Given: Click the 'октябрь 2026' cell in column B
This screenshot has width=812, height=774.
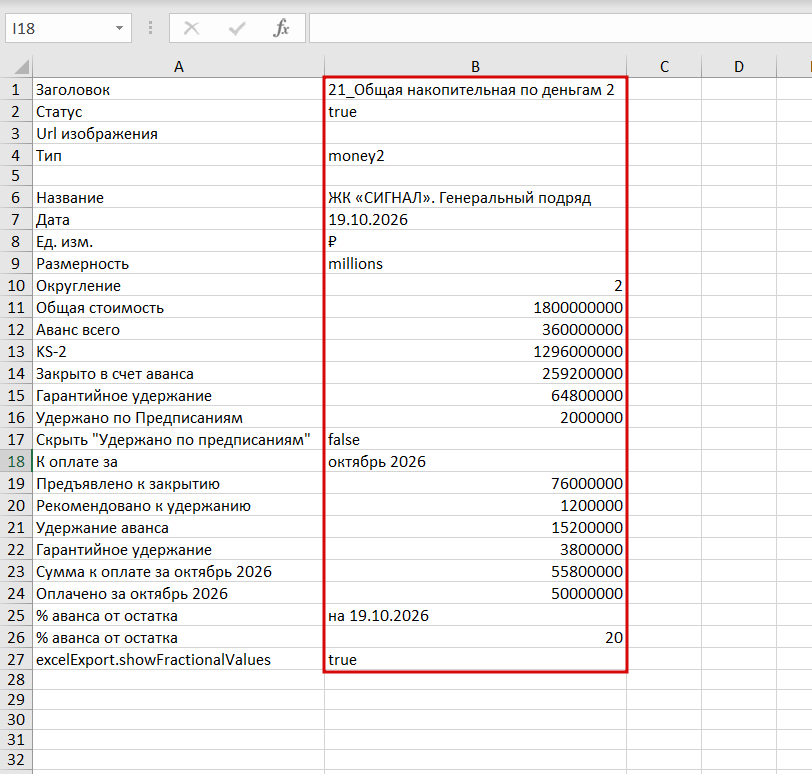Looking at the screenshot, I should click(x=475, y=461).
